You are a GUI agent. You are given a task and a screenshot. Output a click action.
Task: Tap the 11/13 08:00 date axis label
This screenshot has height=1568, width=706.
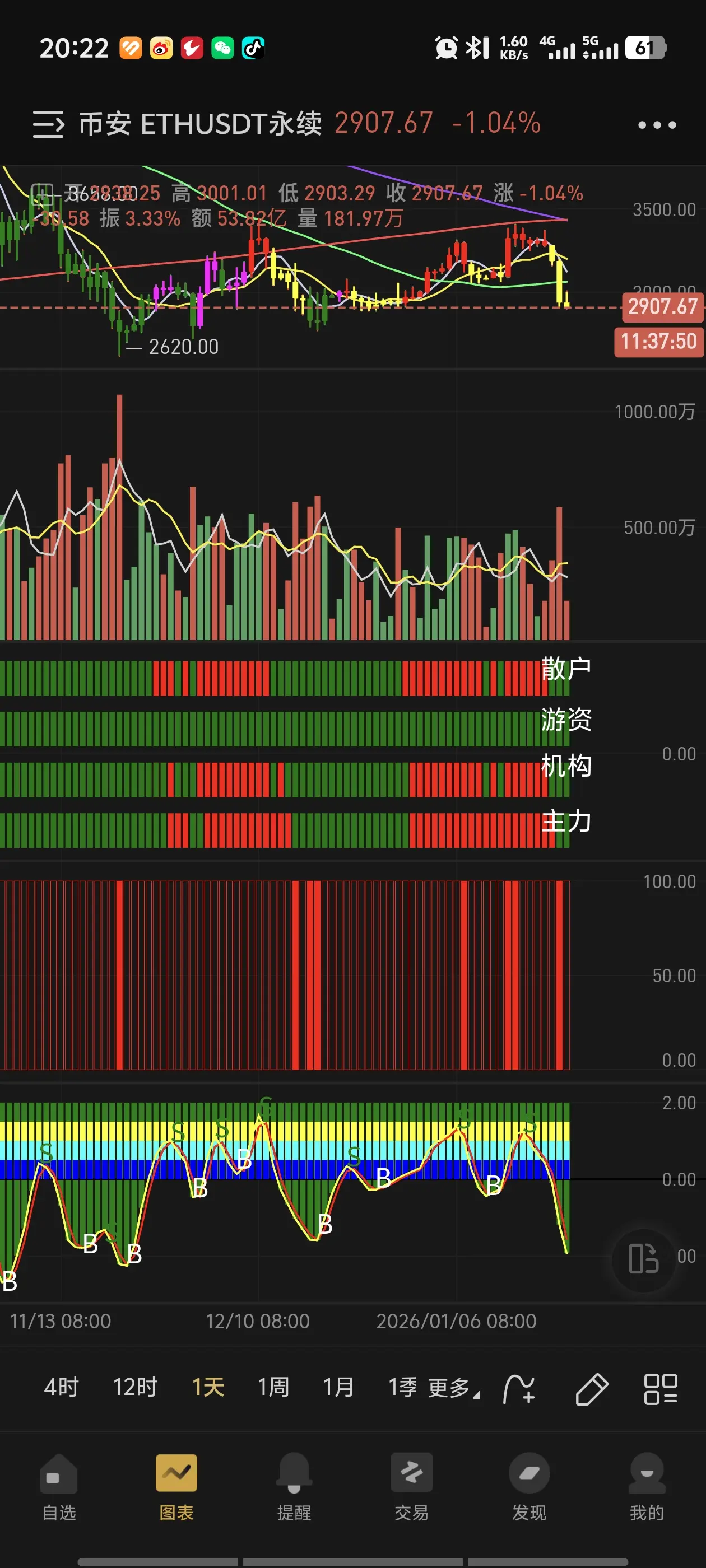pyautogui.click(x=61, y=1322)
